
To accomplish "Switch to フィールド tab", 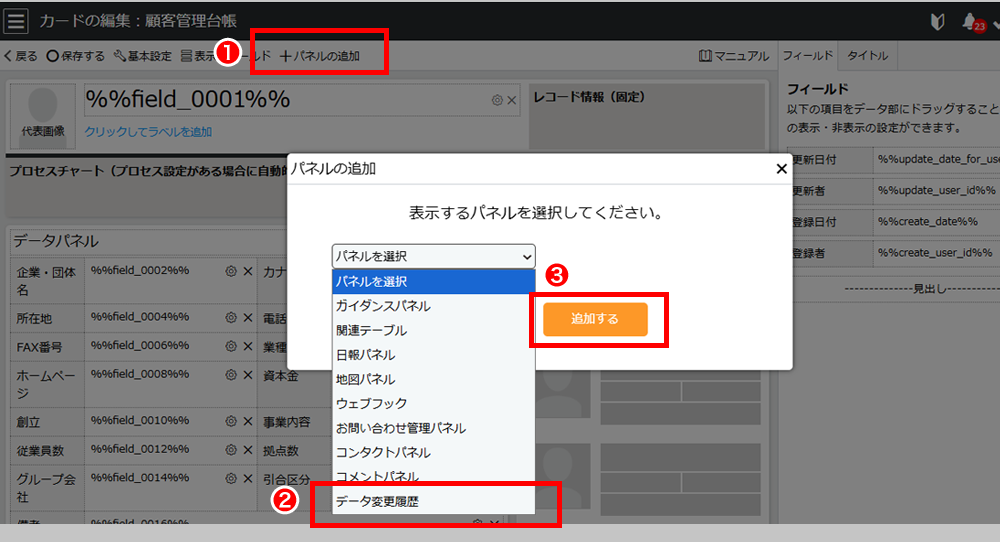I will pyautogui.click(x=807, y=55).
